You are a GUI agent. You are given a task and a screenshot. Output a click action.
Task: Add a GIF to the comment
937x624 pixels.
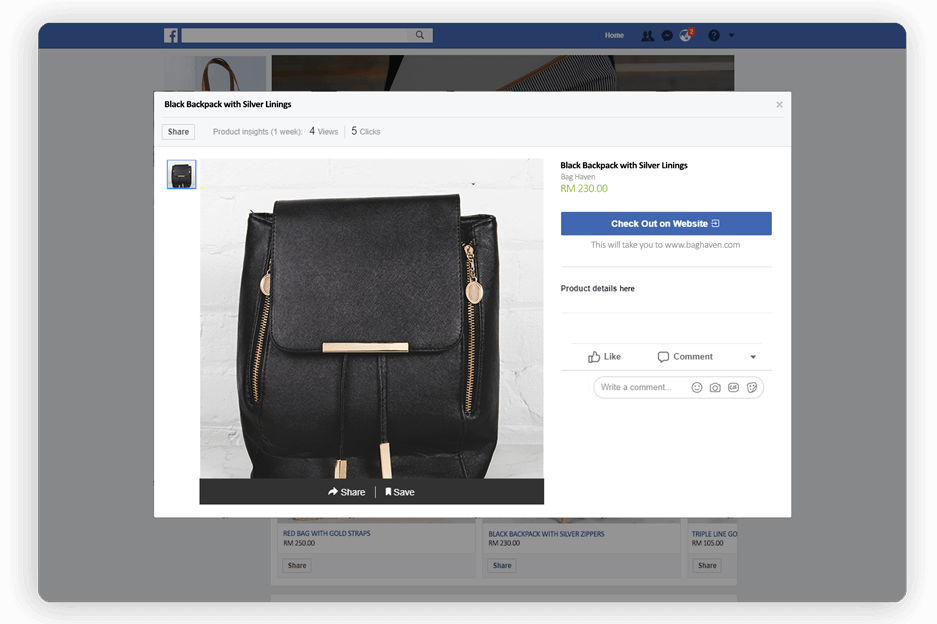tap(733, 387)
